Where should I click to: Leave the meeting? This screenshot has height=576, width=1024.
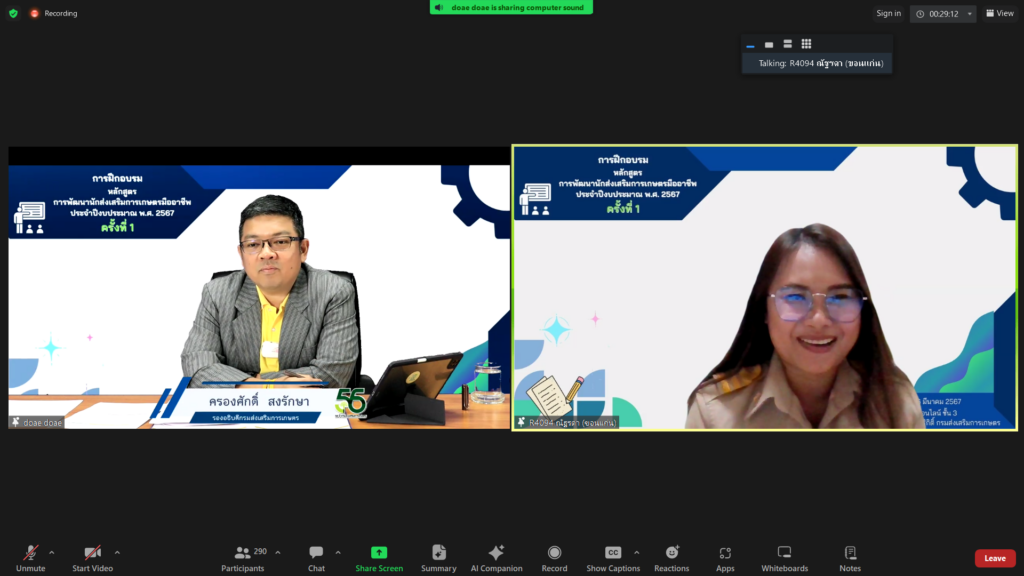pos(995,558)
